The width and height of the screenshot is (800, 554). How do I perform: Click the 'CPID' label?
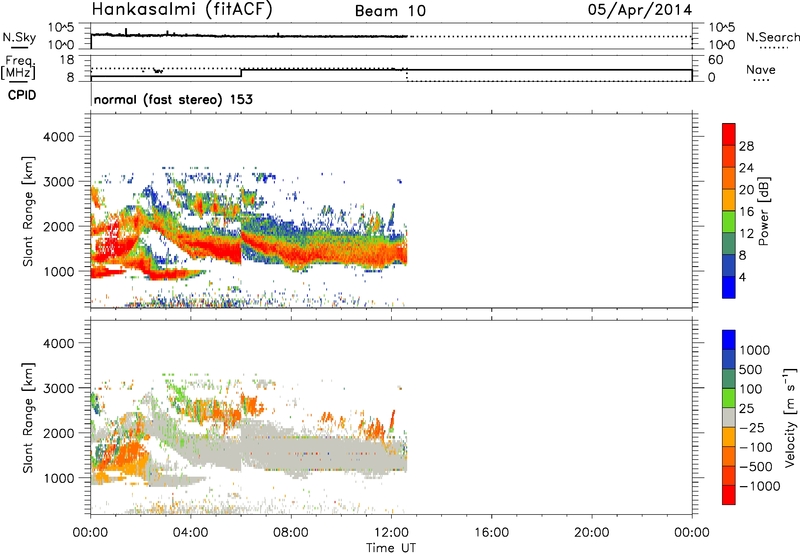[22, 95]
